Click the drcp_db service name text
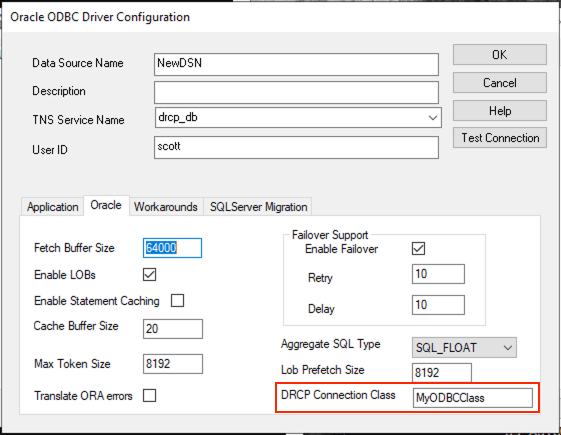Viewport: 561px width, 435px height. tap(178, 117)
